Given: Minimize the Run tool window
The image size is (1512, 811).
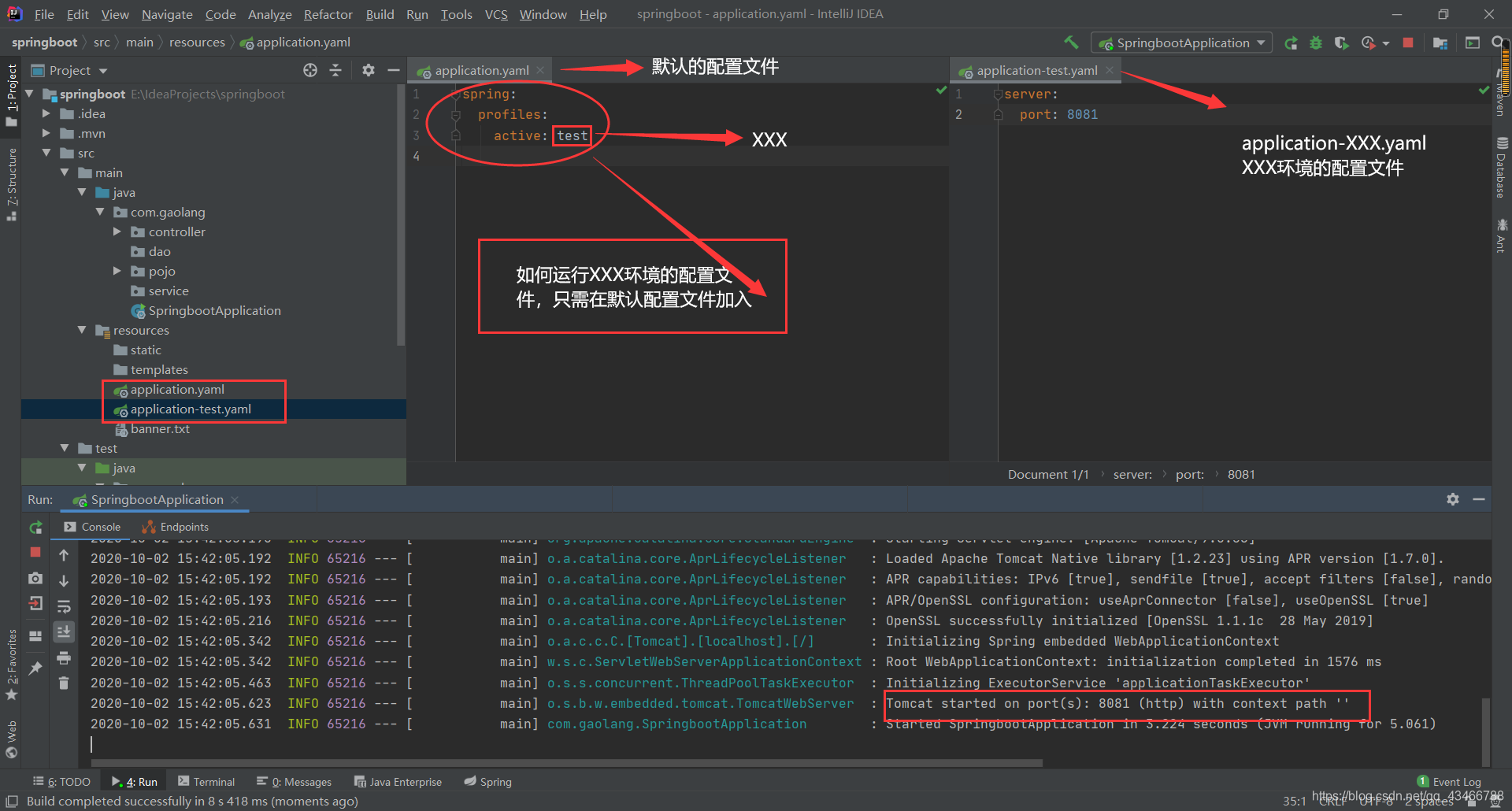Looking at the screenshot, I should pos(1479,499).
